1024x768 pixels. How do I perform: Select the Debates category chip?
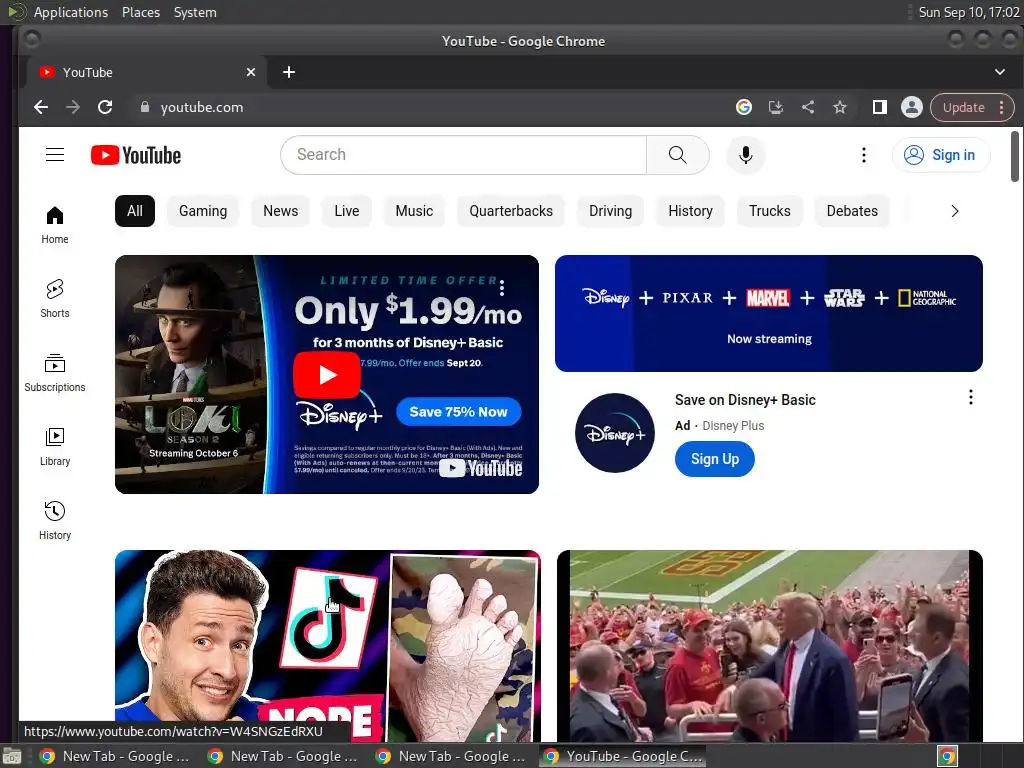click(852, 211)
